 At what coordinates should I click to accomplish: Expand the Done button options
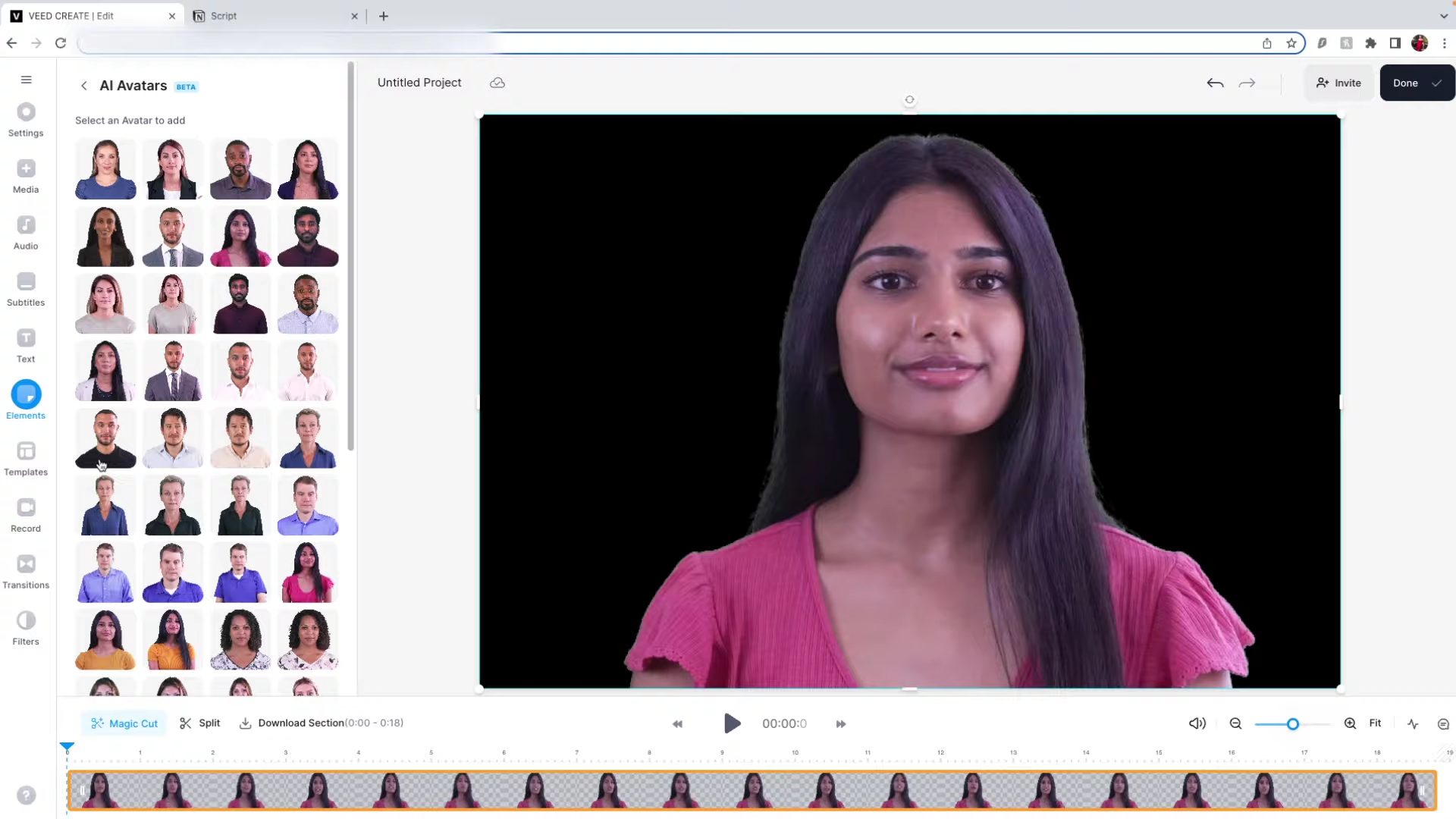tap(1438, 83)
